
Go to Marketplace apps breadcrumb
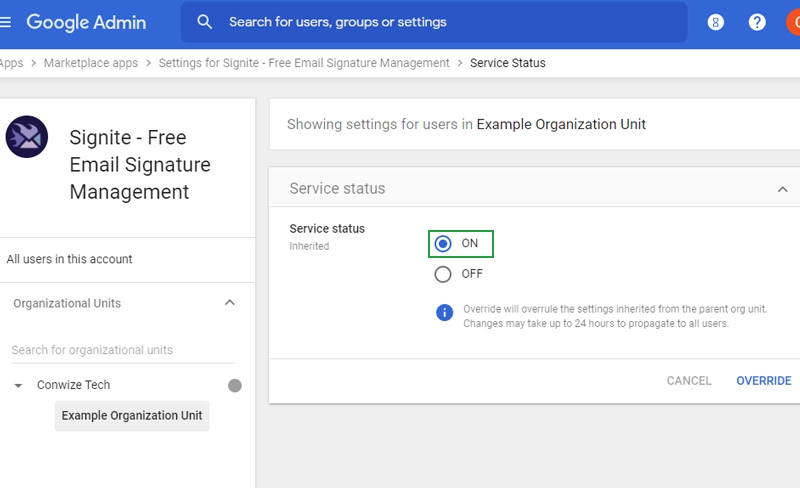tap(91, 63)
